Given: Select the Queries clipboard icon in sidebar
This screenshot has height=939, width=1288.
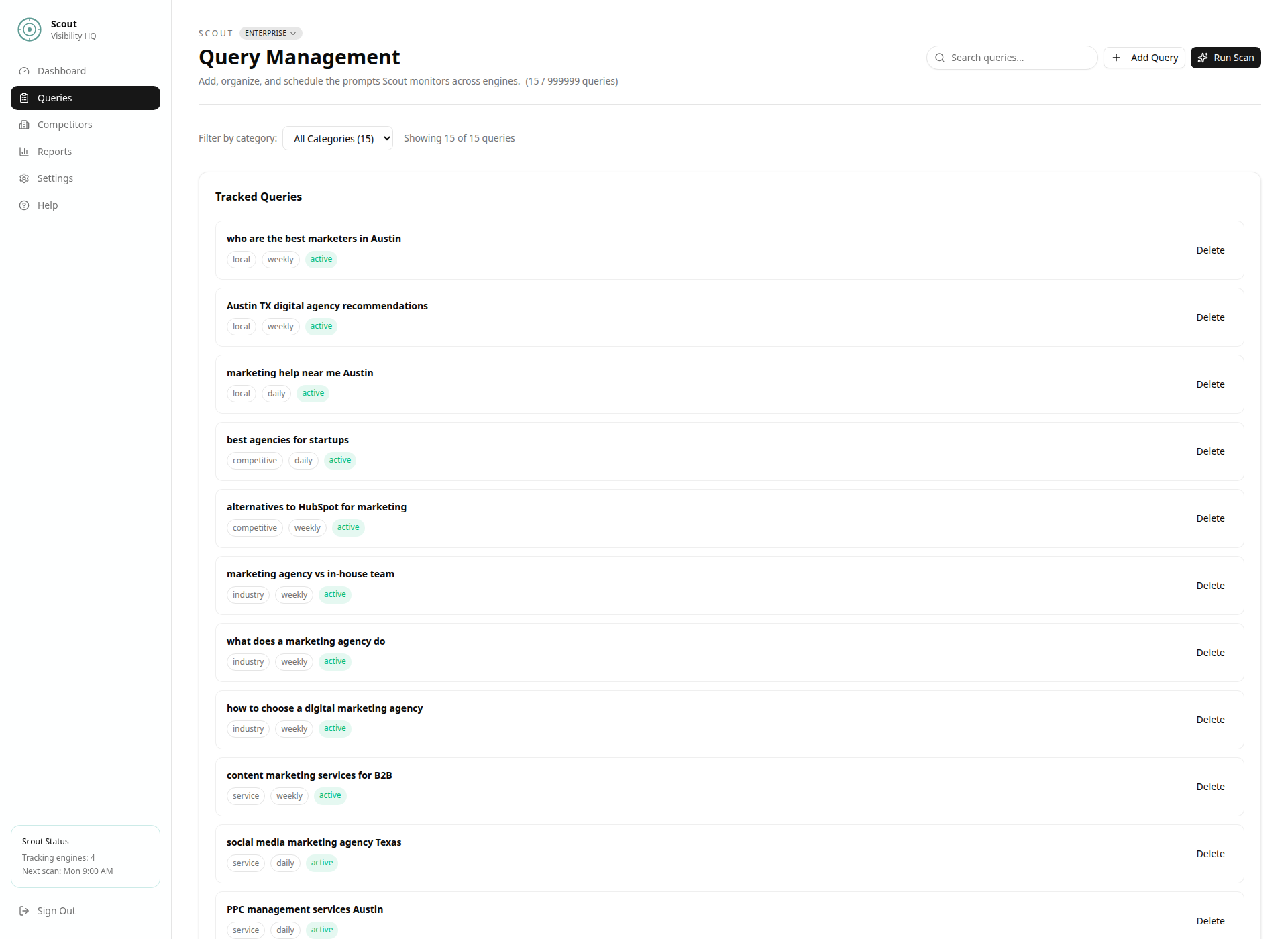Looking at the screenshot, I should (x=25, y=97).
